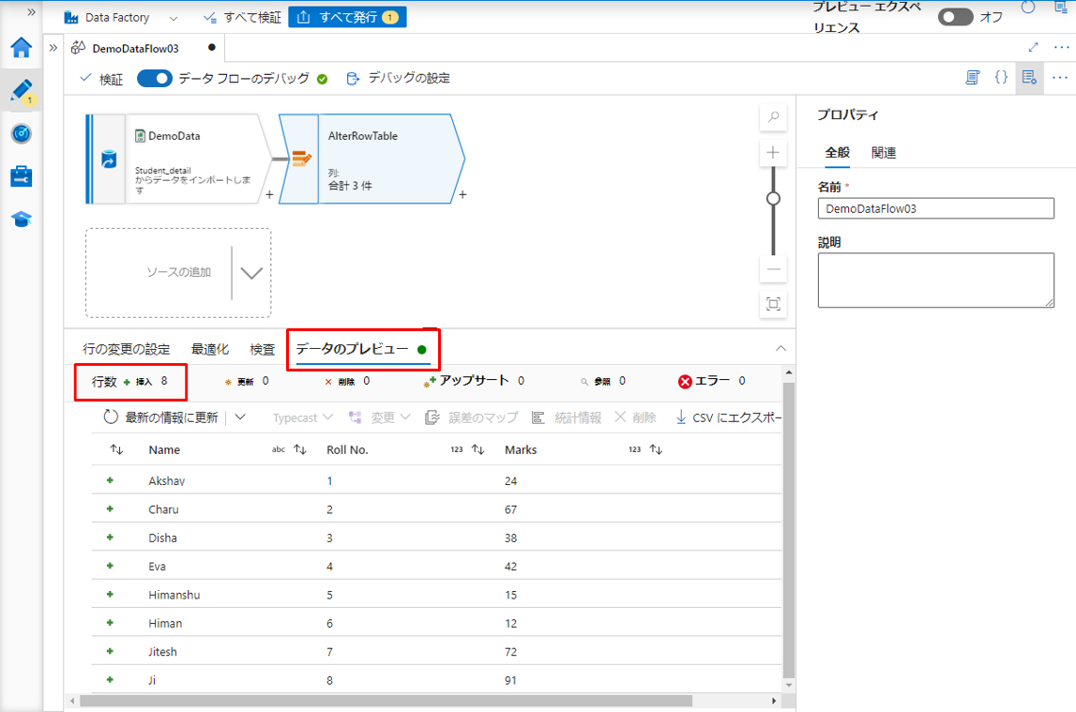
Task: Switch to 検査 tab
Action: pos(262,349)
